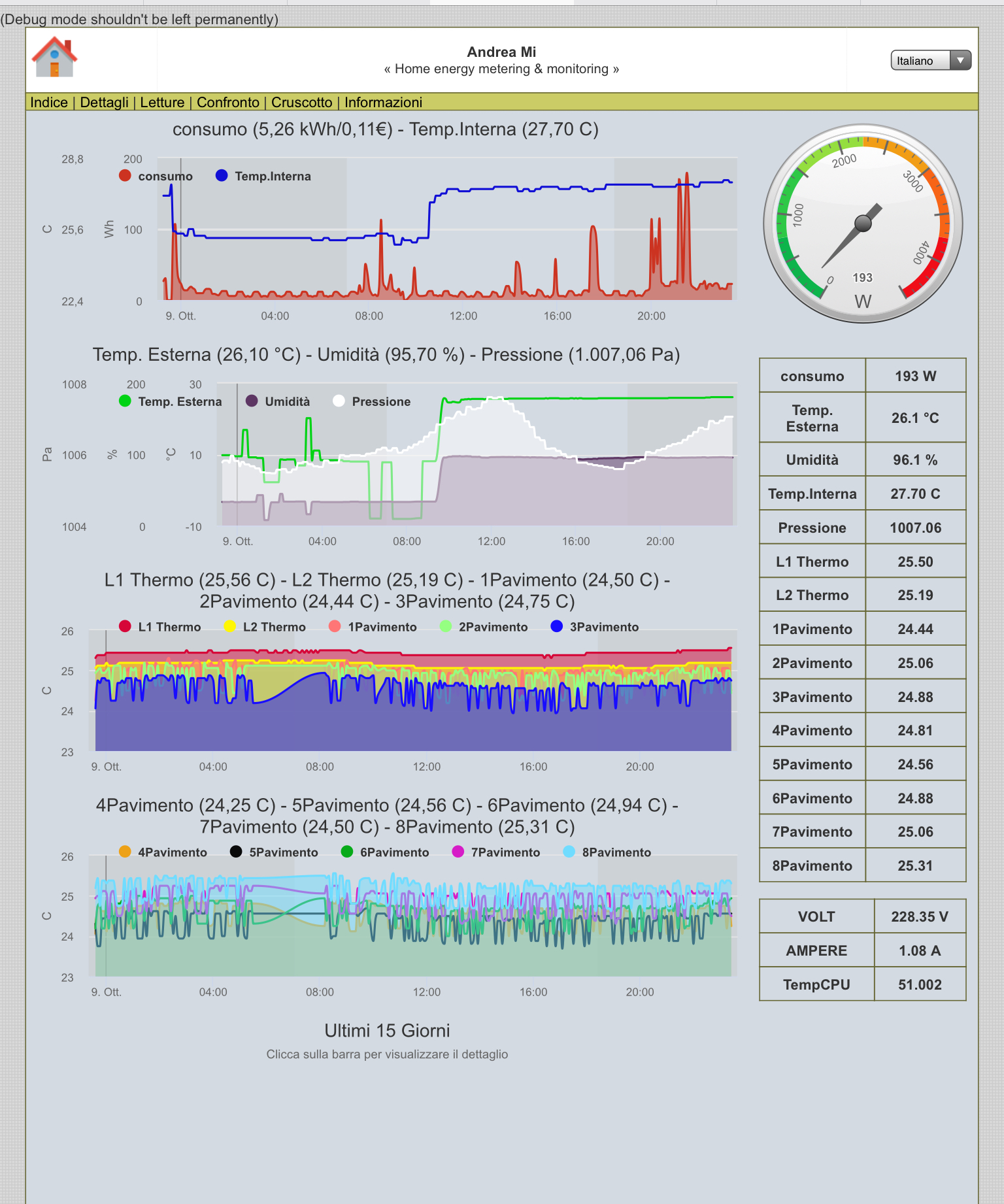Click the 'consumo' table row label
This screenshot has height=1204, width=1004.
pos(812,376)
